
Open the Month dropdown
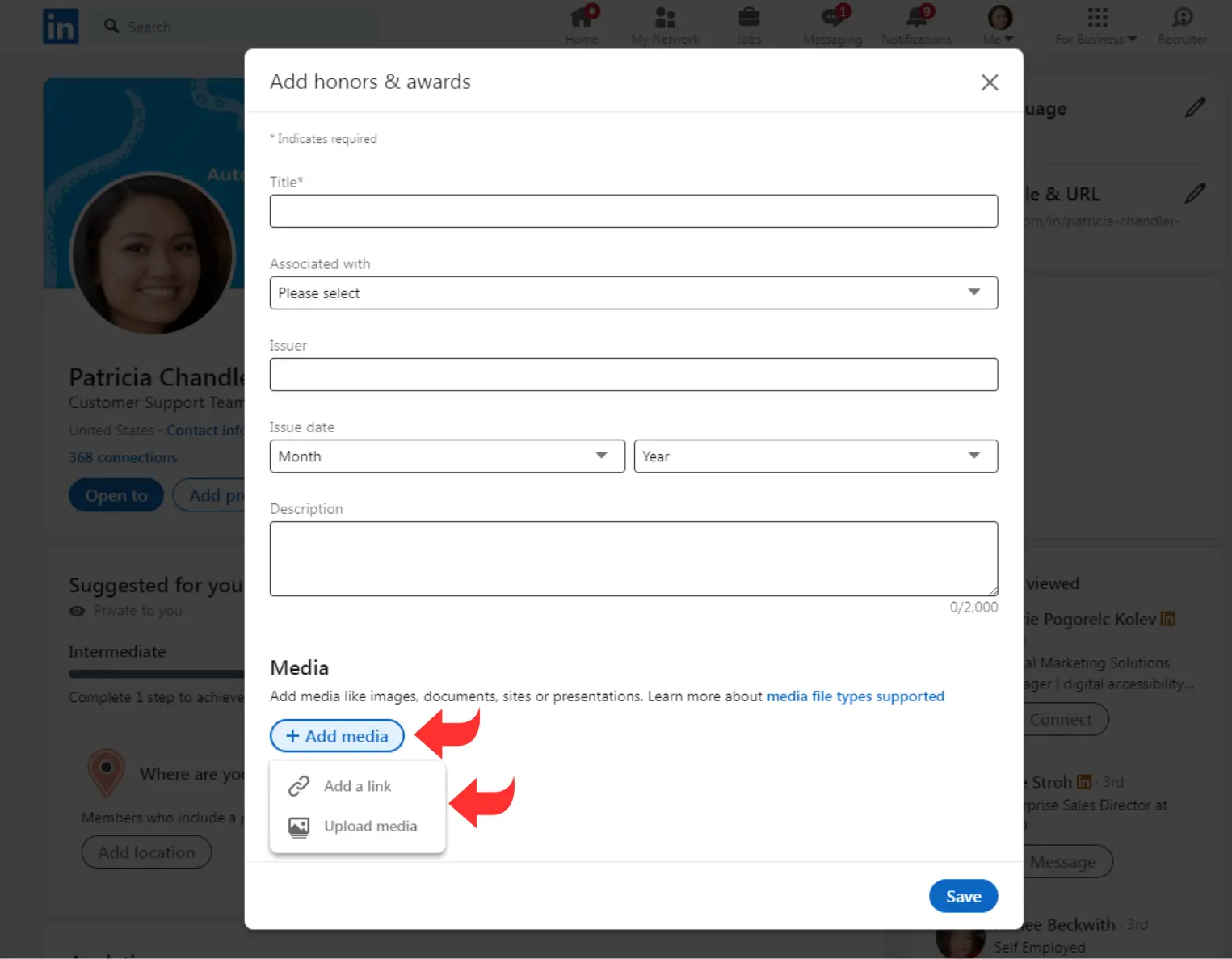point(447,456)
